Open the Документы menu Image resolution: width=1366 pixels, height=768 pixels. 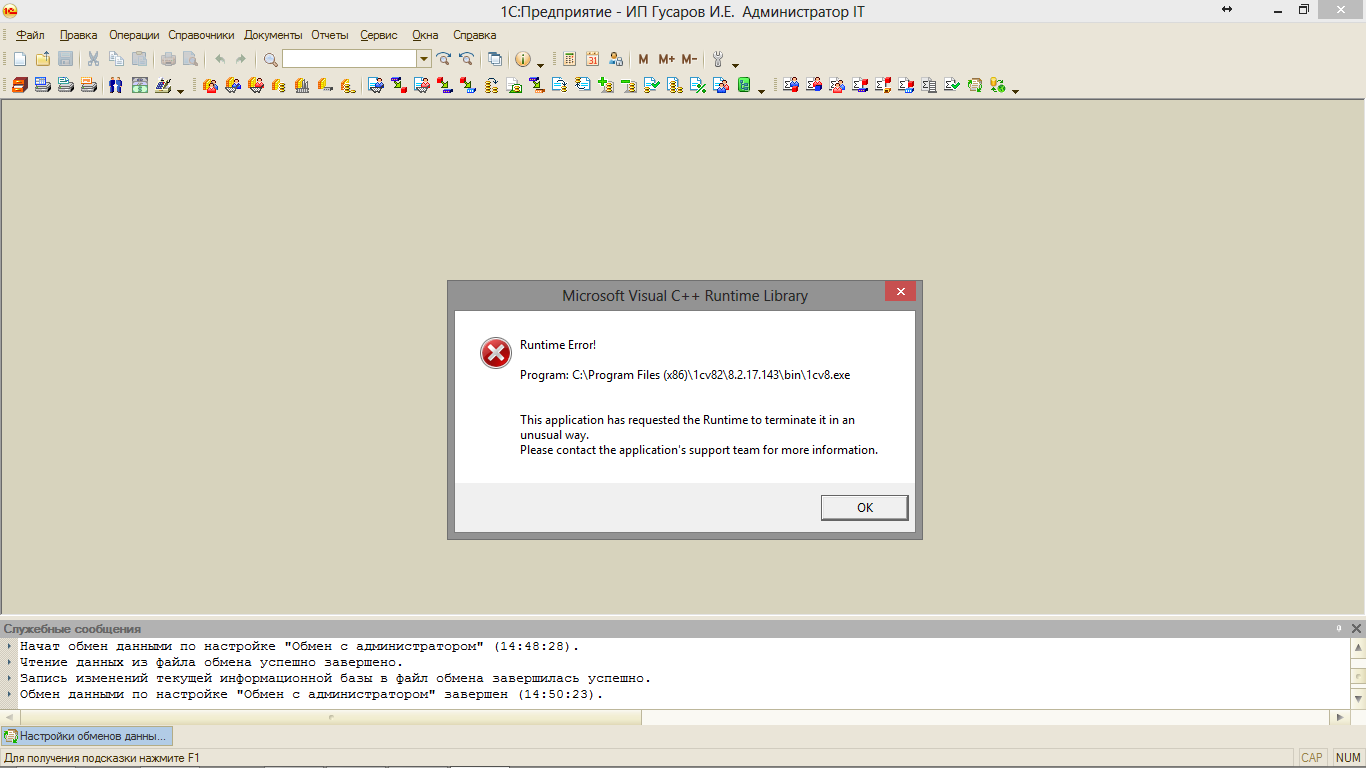point(274,35)
